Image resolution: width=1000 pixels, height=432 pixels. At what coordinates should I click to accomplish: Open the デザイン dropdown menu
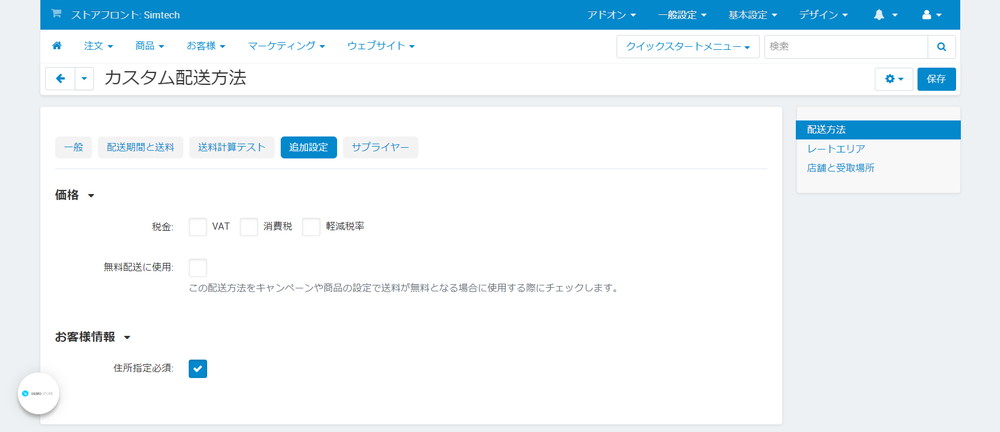(823, 15)
